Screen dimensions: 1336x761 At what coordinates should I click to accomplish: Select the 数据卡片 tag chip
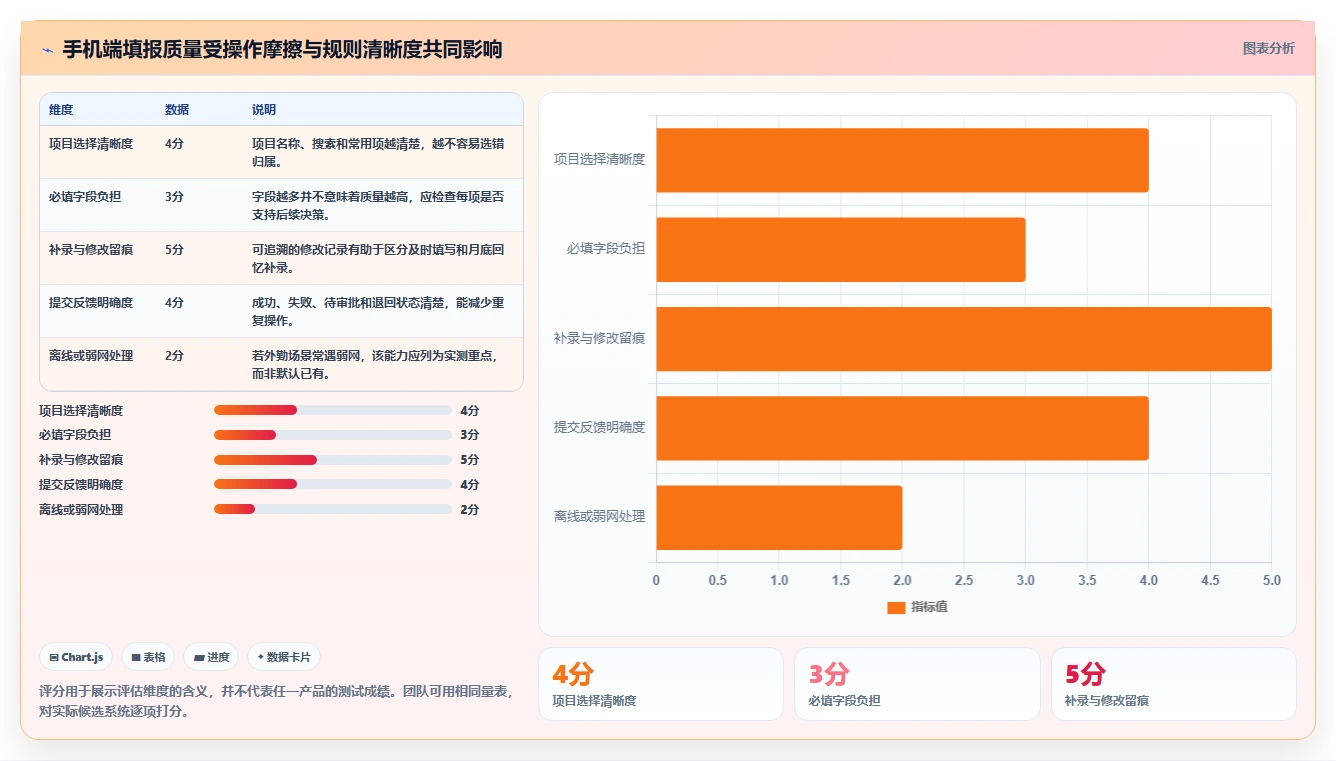[x=284, y=657]
